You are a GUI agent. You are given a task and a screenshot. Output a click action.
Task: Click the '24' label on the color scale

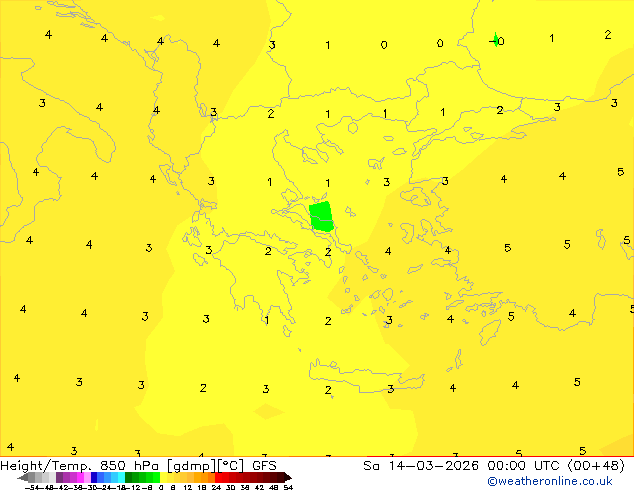tap(216, 487)
